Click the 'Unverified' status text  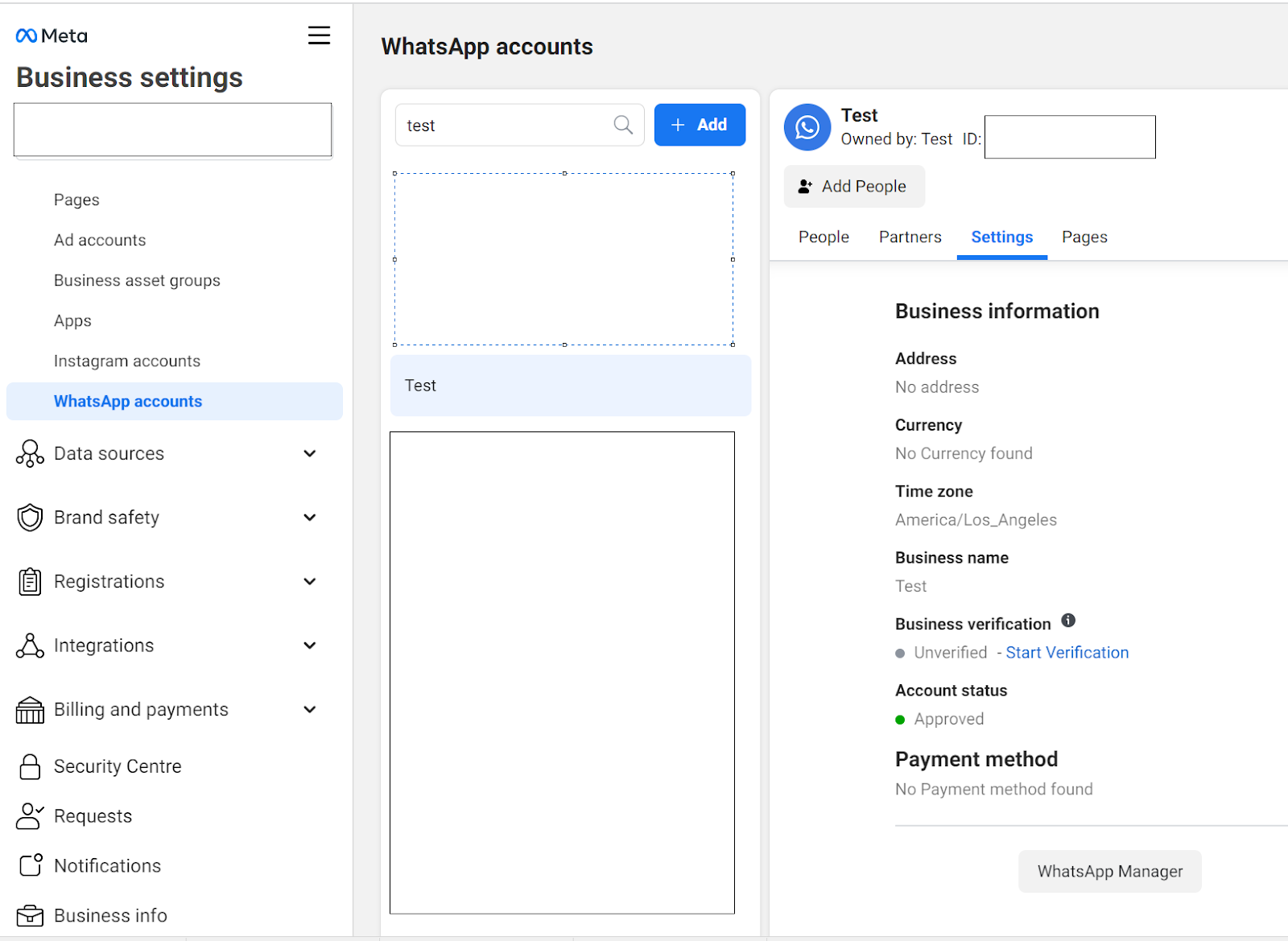coord(951,653)
